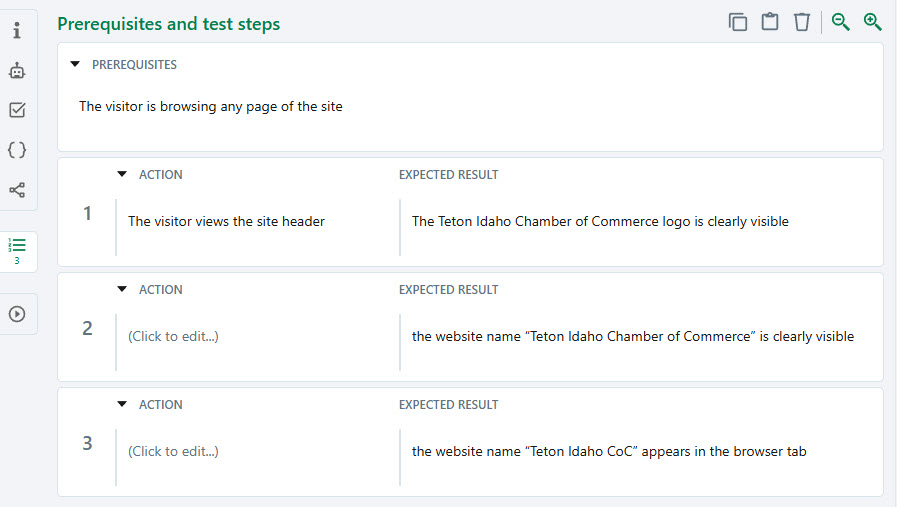Edit the empty action field of step 3

pos(173,452)
